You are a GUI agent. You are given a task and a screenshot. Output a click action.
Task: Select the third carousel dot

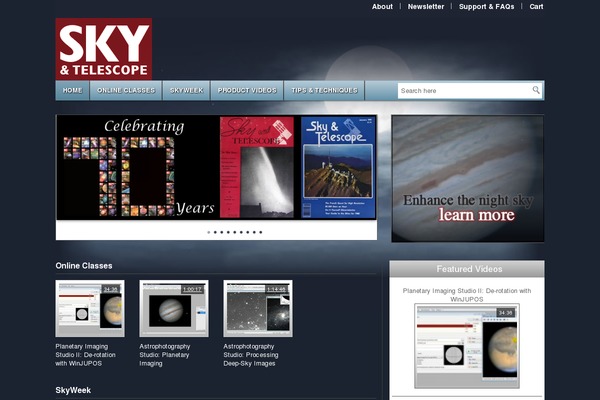(x=222, y=232)
